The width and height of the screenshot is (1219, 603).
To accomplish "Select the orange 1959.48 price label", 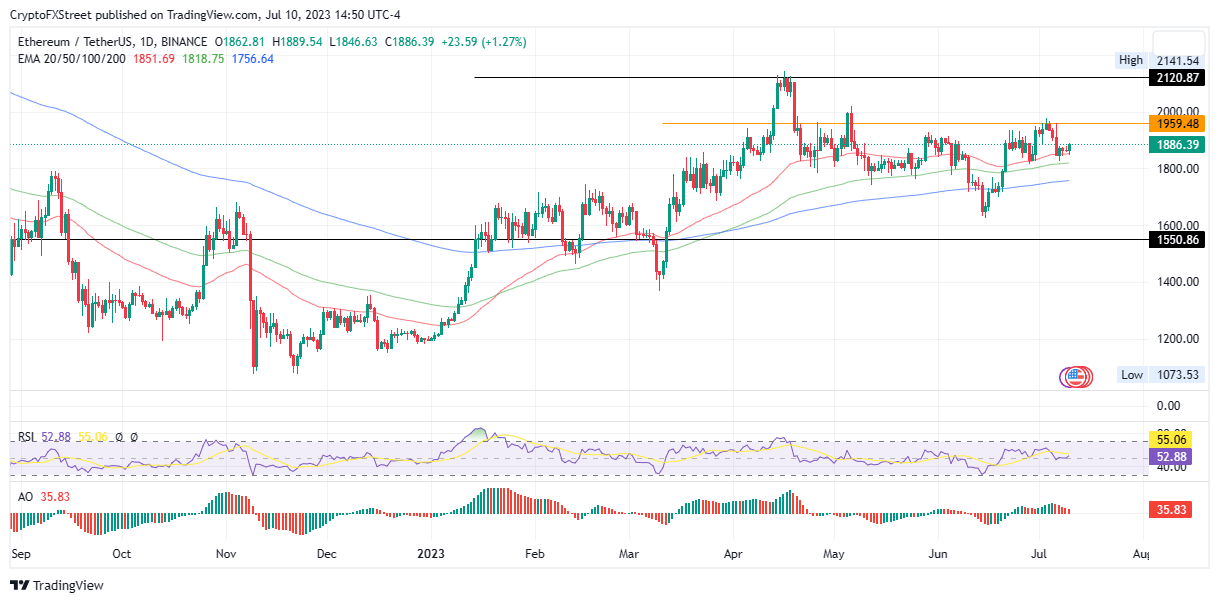I will click(1177, 123).
